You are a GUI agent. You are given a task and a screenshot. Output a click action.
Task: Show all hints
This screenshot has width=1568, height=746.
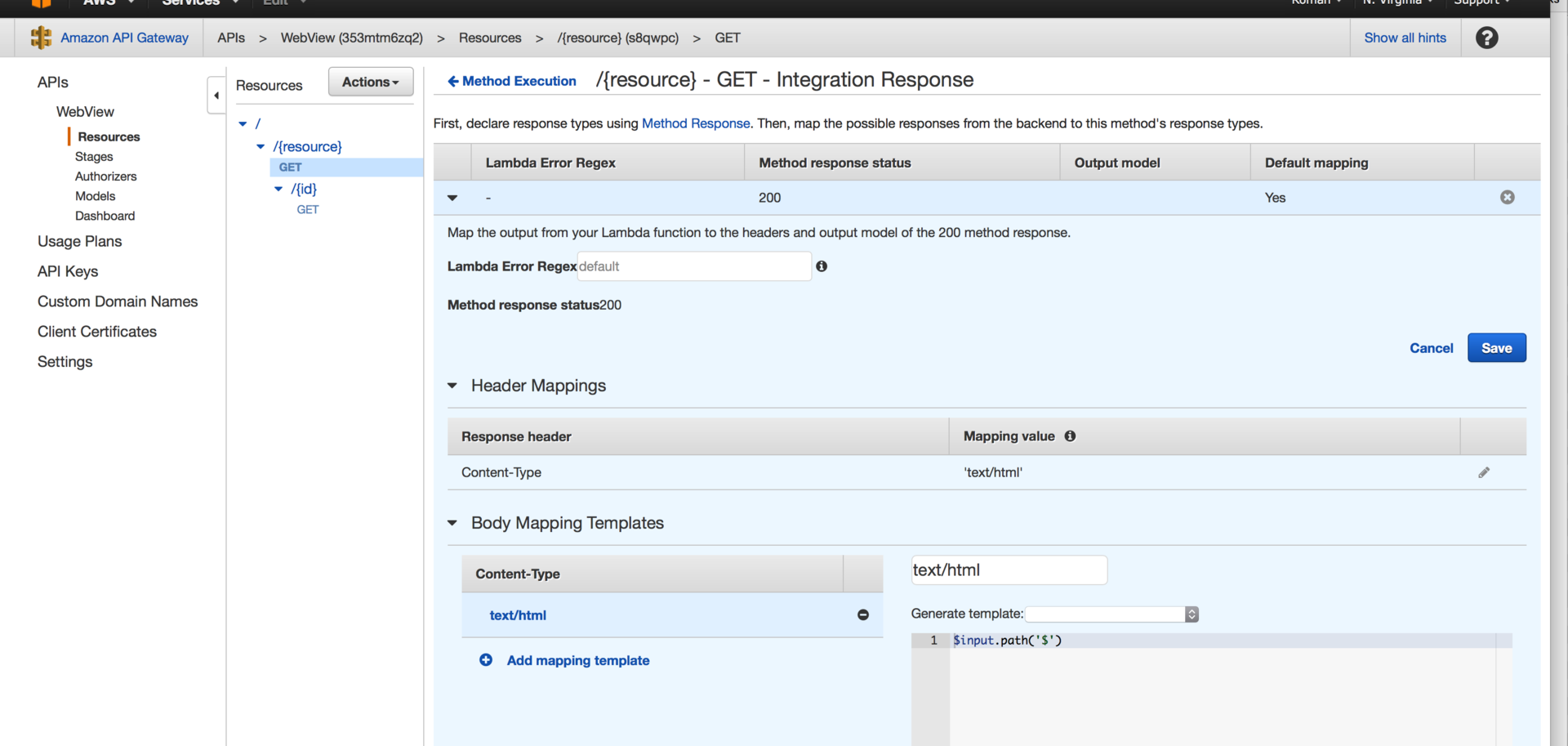tap(1405, 38)
